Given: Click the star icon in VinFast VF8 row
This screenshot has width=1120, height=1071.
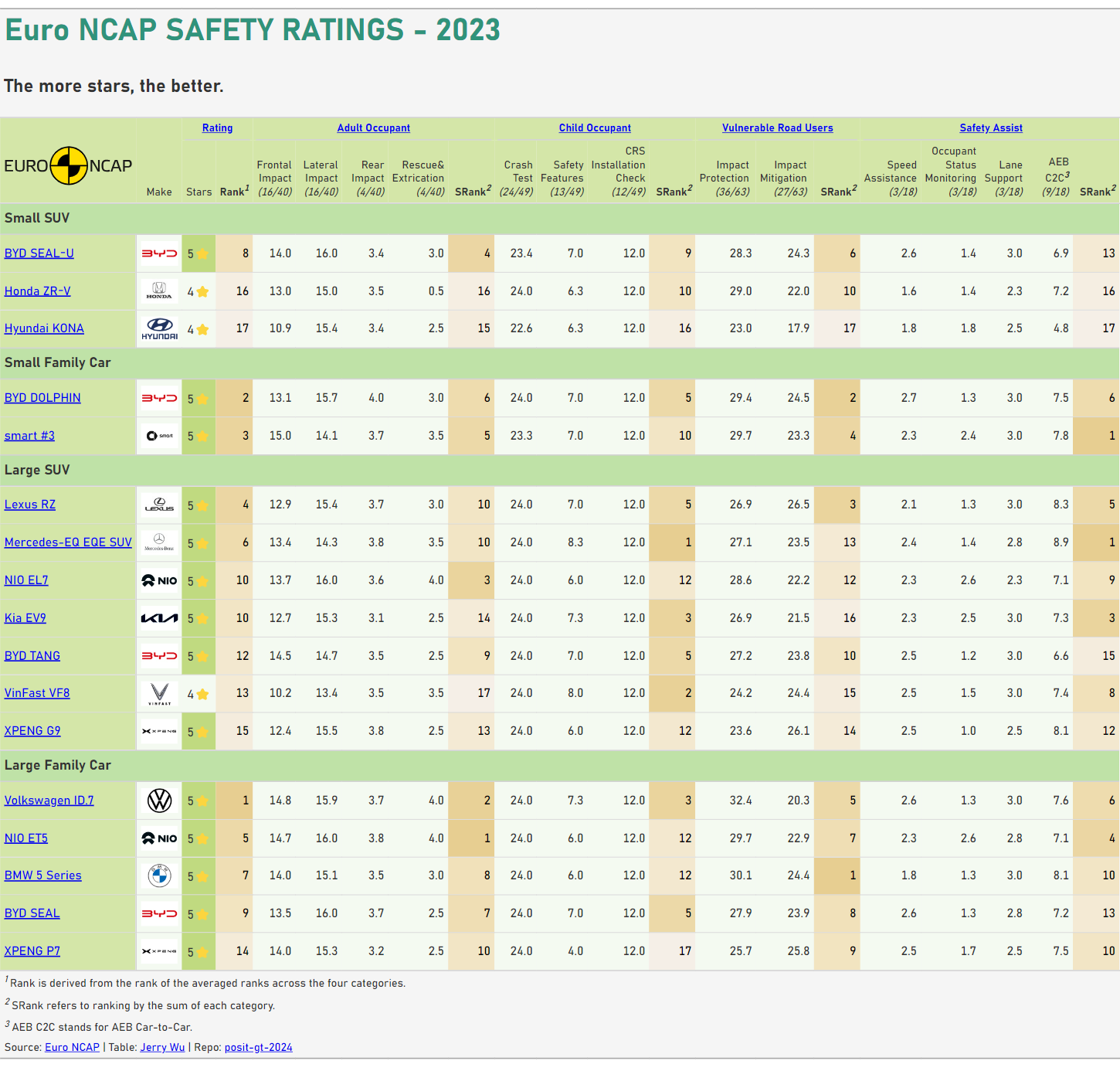Looking at the screenshot, I should (202, 694).
